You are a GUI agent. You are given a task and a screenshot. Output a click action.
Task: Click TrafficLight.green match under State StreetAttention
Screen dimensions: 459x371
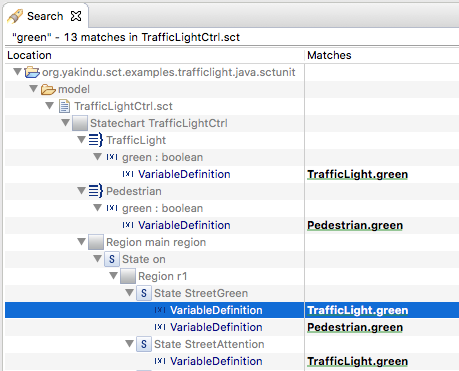click(x=357, y=361)
